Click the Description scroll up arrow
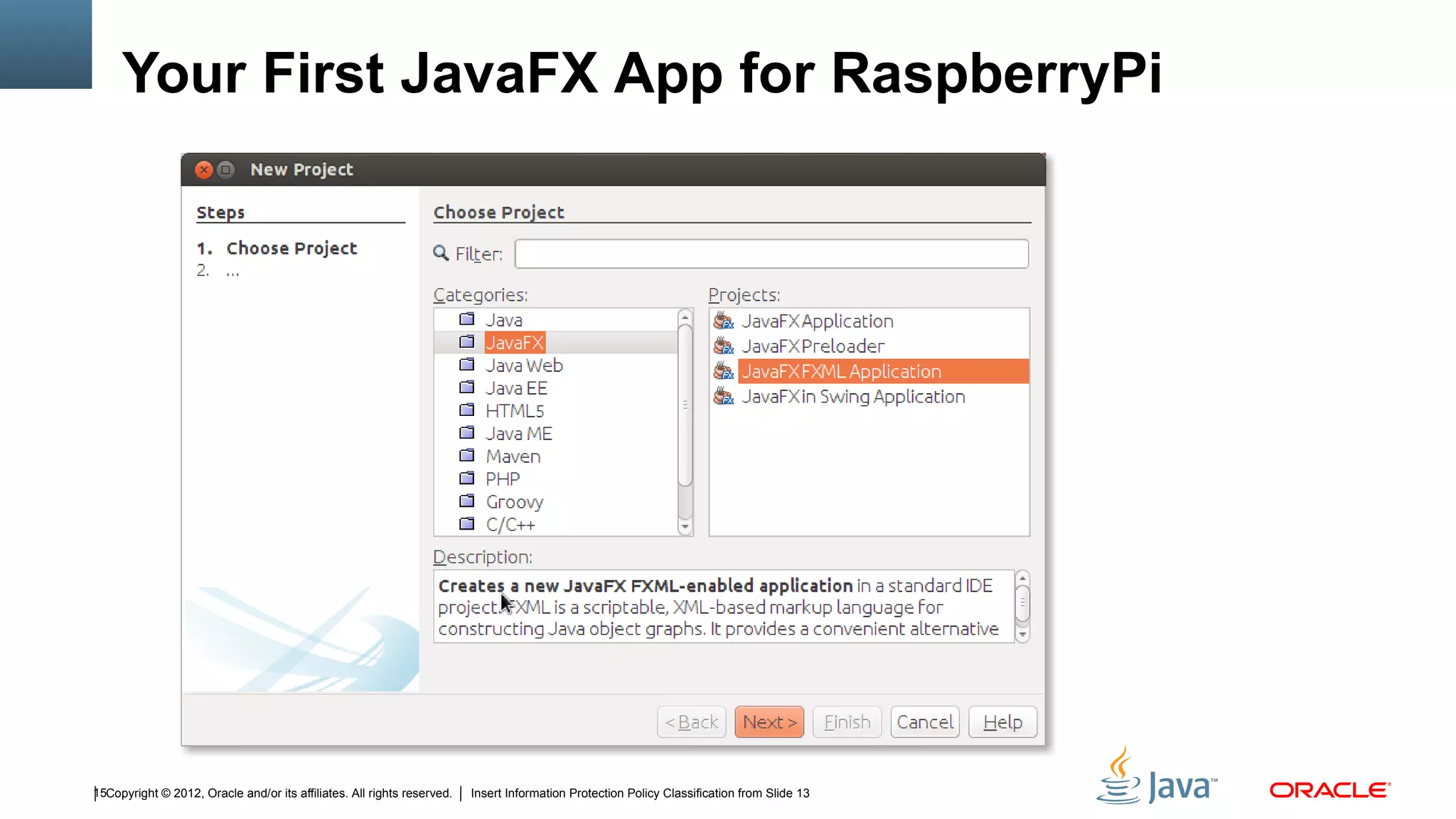This screenshot has width=1456, height=819. pos(1022,578)
